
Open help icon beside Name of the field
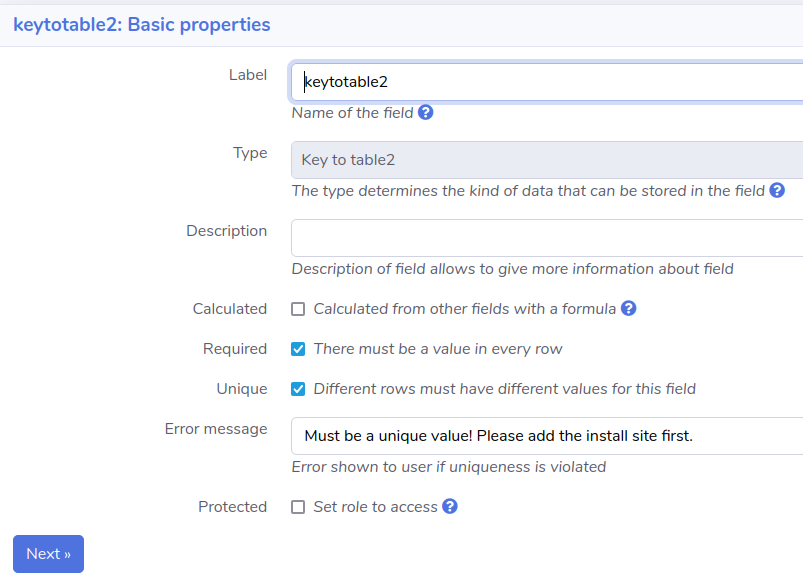pyautogui.click(x=425, y=112)
